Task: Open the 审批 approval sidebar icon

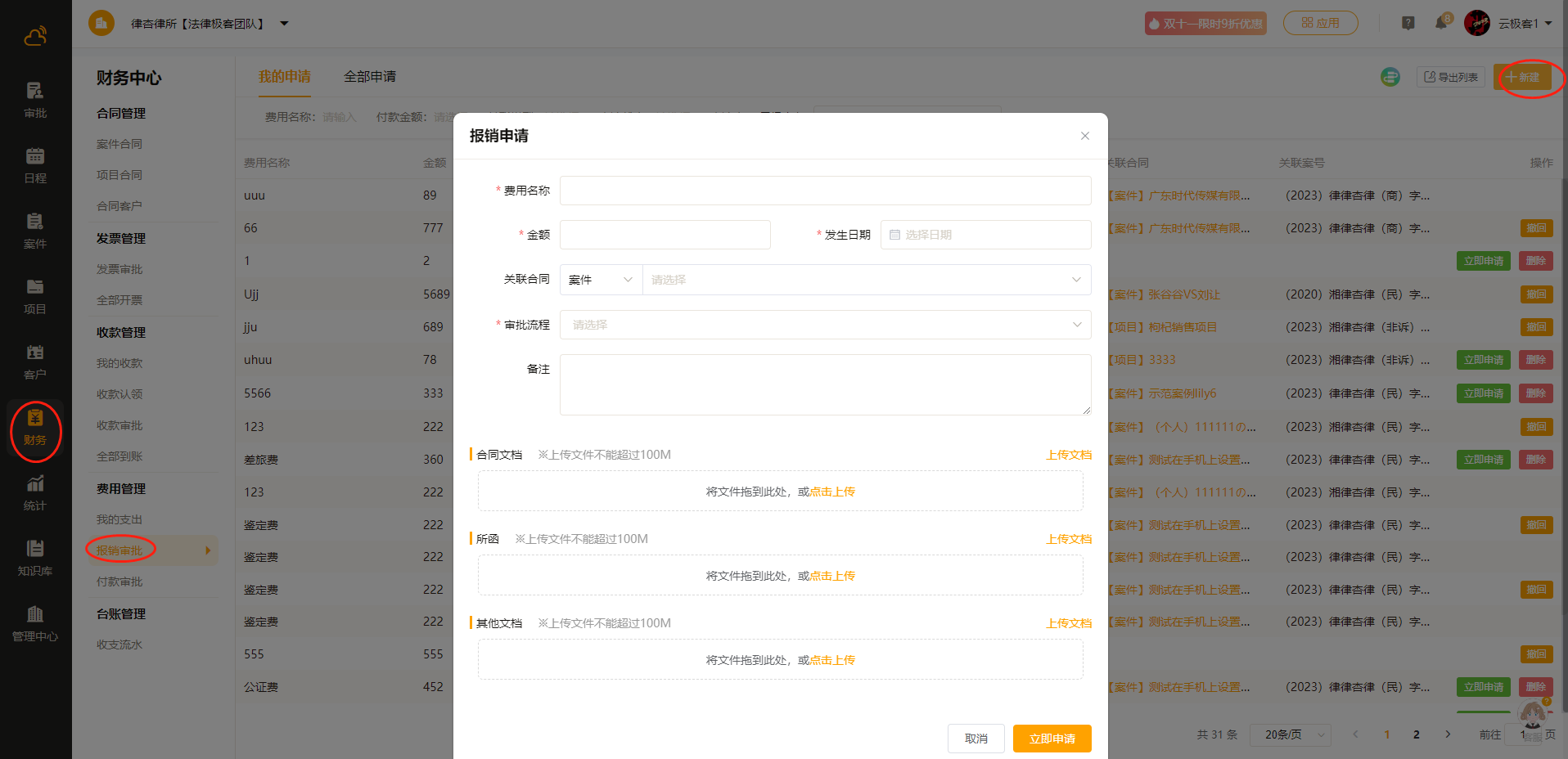Action: pos(35,100)
